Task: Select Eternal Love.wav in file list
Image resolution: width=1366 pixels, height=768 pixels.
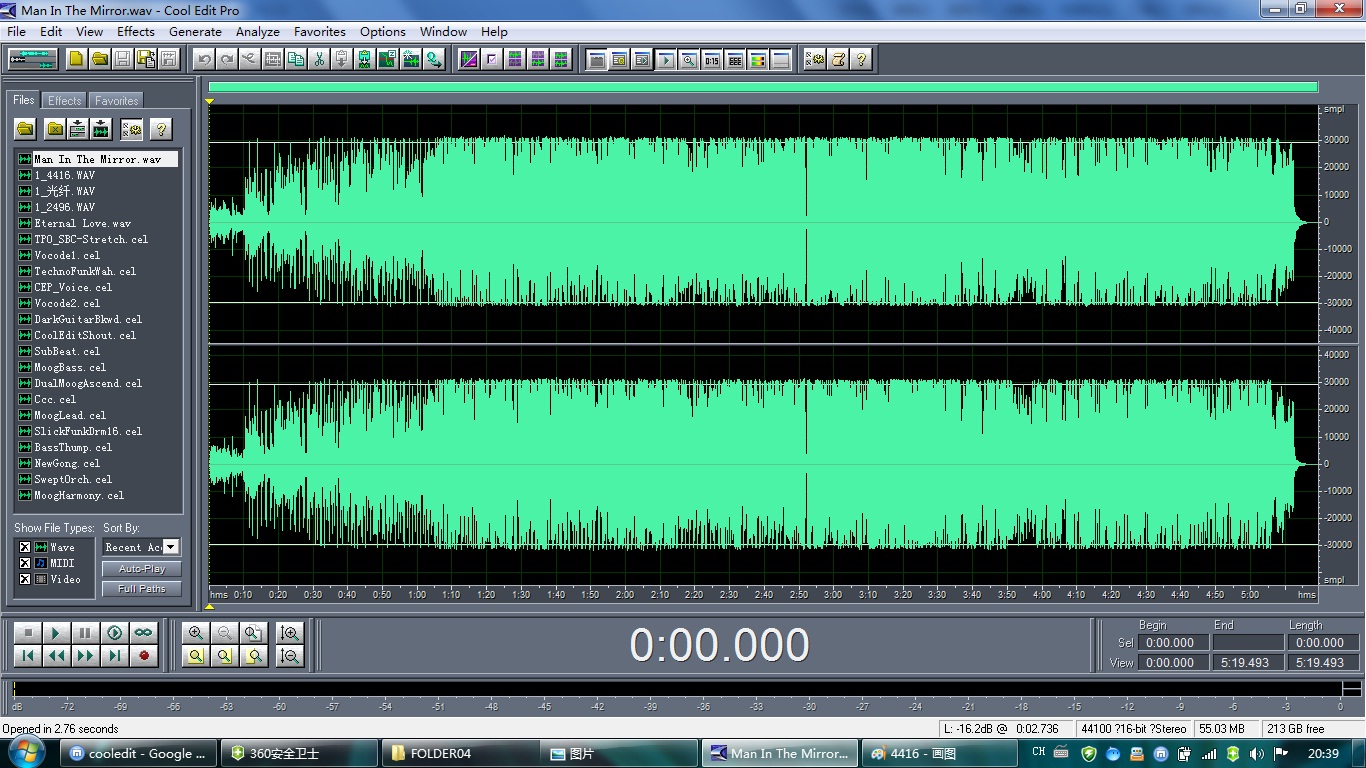Action: (x=82, y=223)
